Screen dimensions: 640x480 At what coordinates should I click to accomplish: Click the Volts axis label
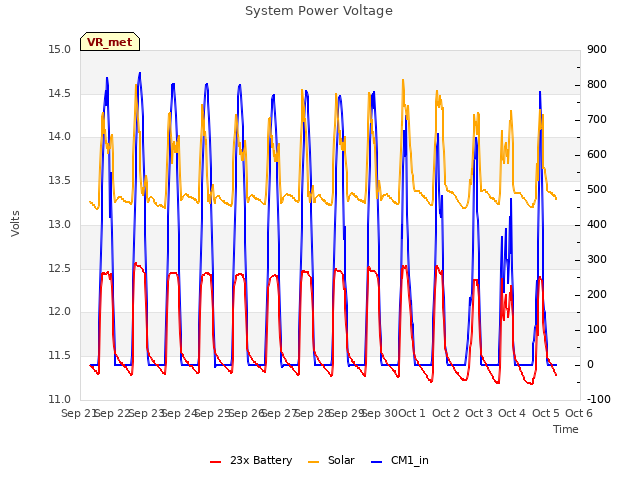point(16,224)
